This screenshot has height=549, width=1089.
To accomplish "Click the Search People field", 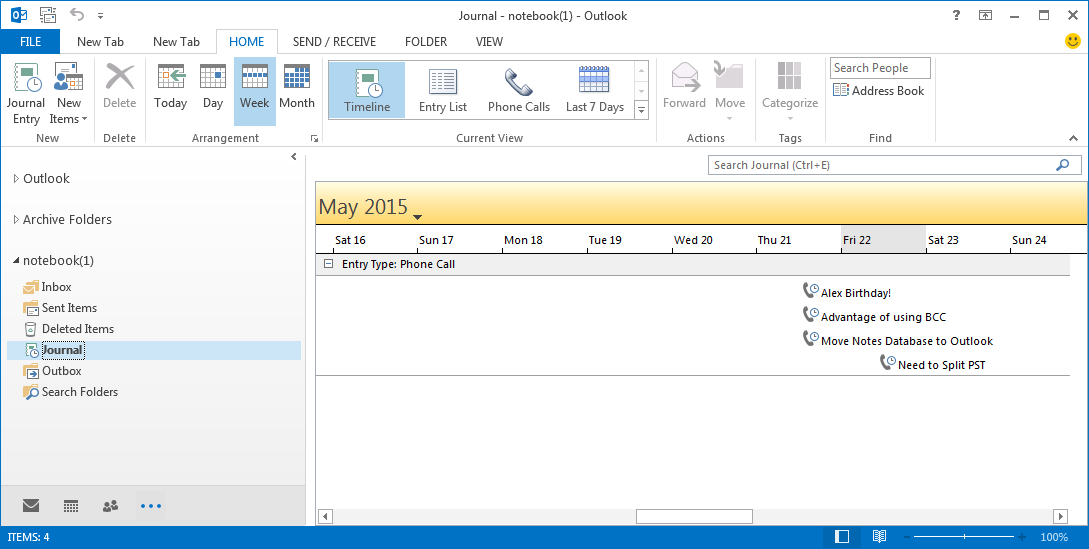I will [880, 68].
